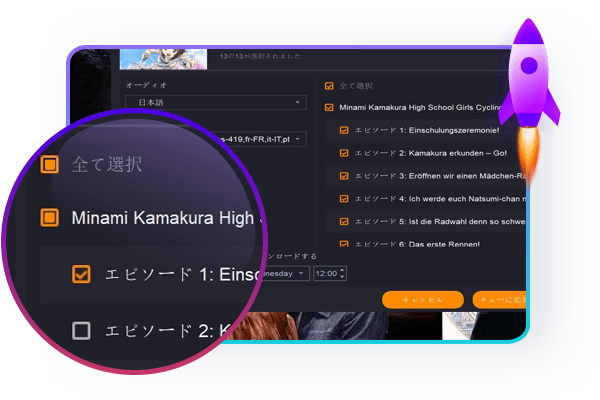Click the anime cover thumbnail at dialog top
The height and width of the screenshot is (400, 600).
click(x=163, y=59)
